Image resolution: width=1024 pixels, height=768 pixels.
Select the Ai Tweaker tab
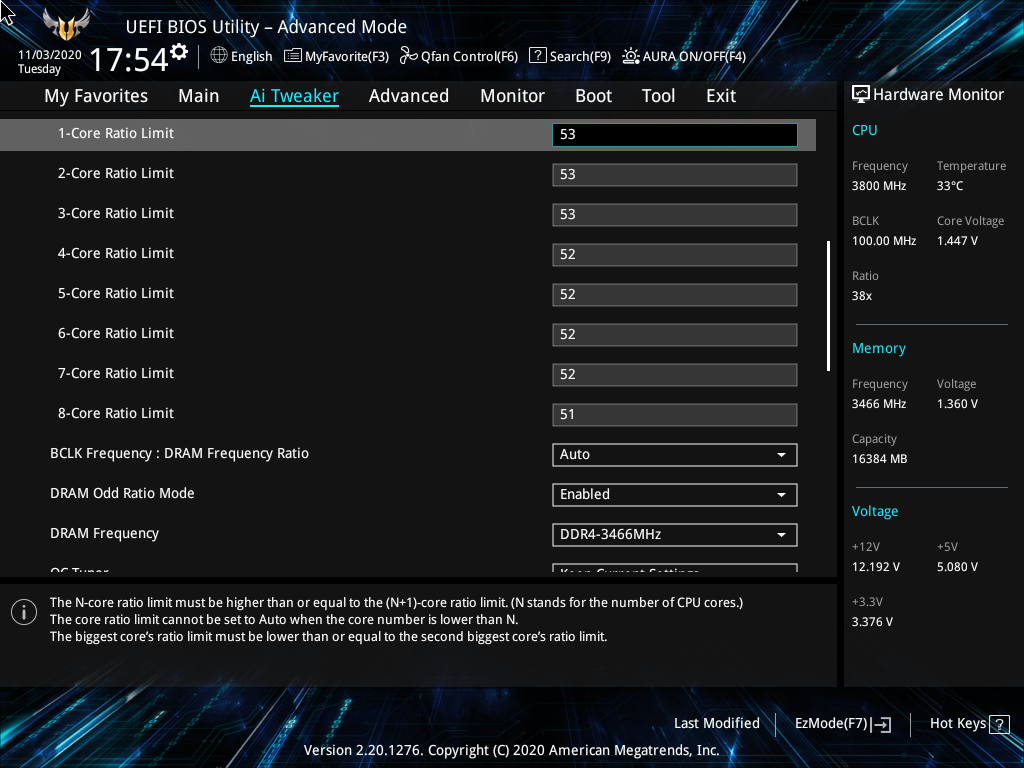click(294, 96)
